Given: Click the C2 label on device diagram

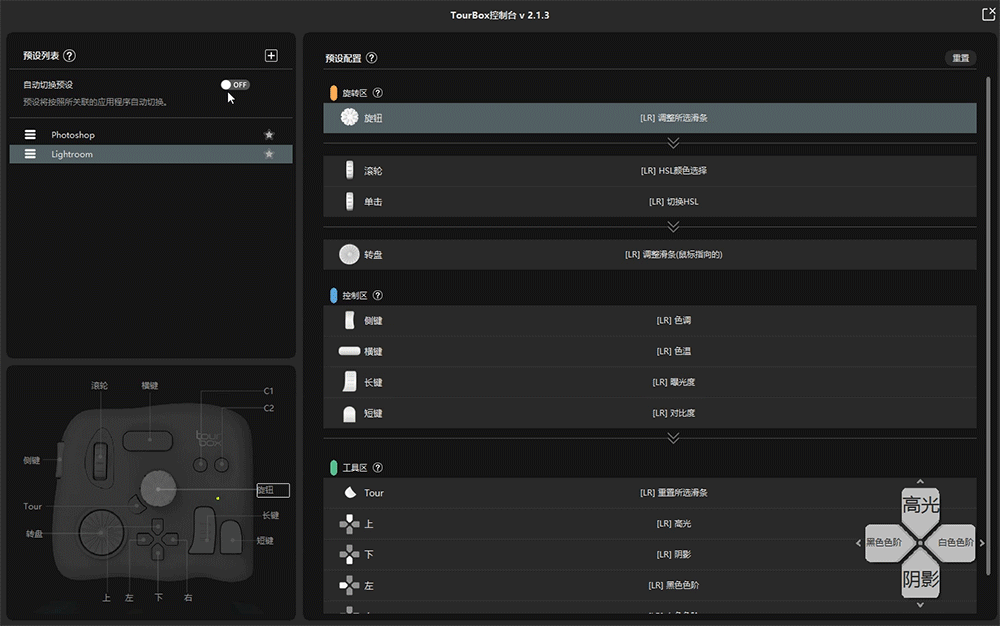Looking at the screenshot, I should coord(268,408).
